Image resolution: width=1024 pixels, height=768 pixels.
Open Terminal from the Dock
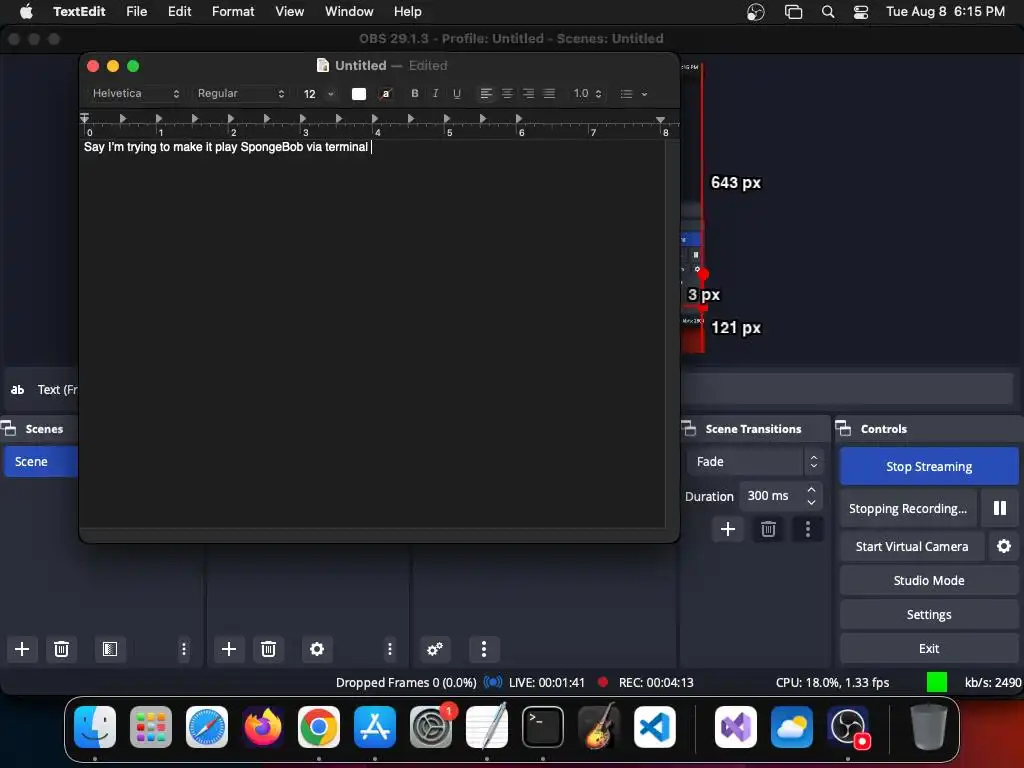(x=543, y=727)
